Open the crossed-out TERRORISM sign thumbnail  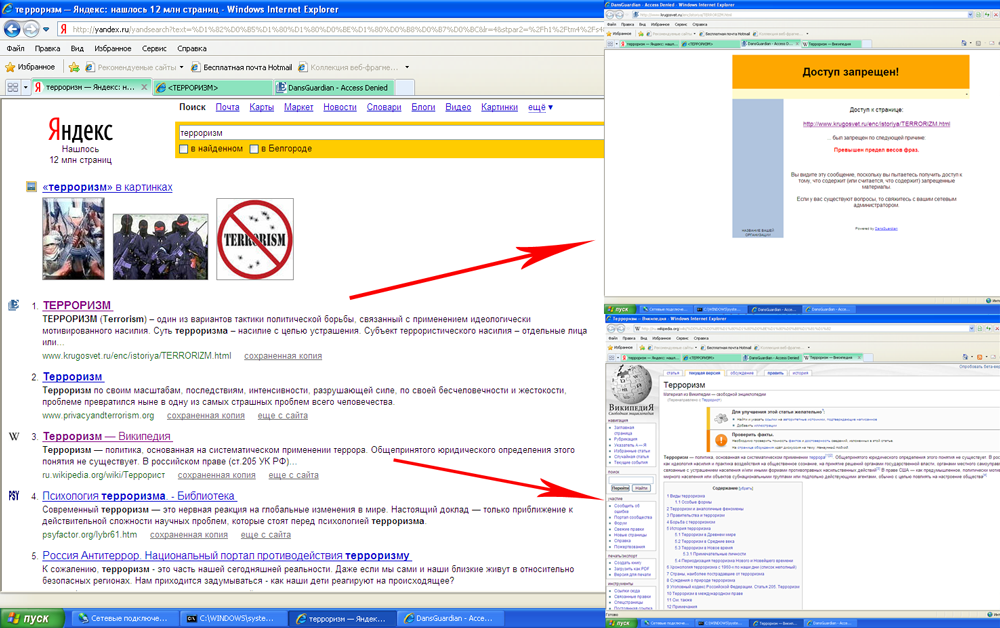coord(255,239)
